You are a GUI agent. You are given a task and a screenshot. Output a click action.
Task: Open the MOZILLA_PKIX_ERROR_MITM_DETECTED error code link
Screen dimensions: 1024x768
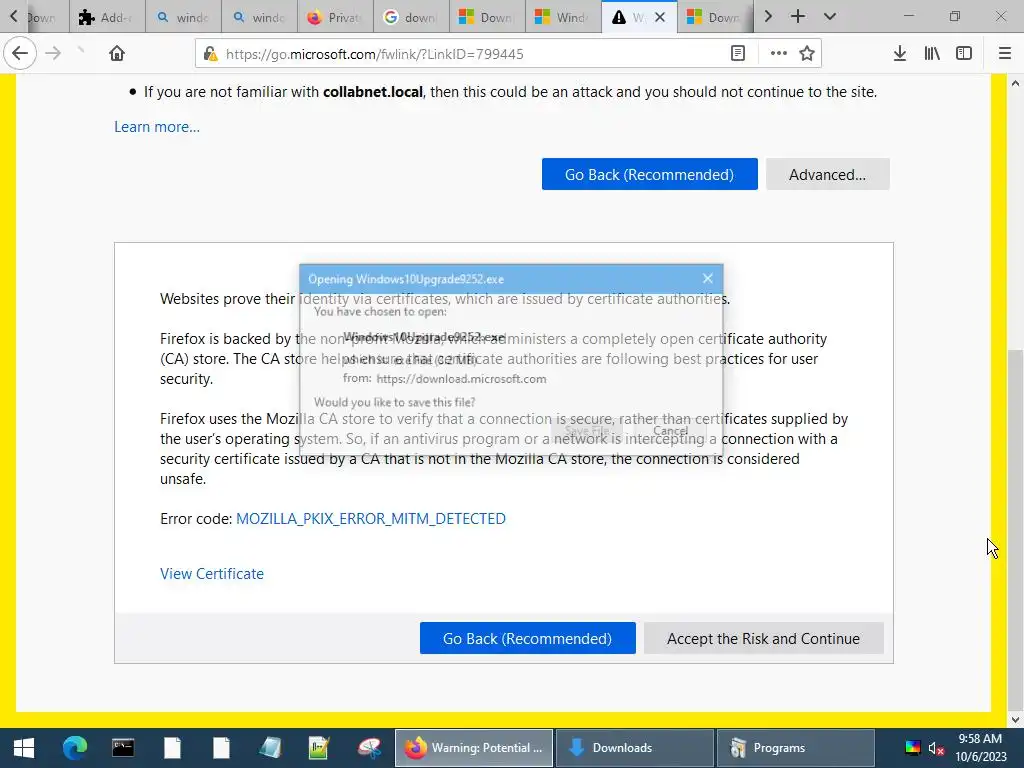coord(370,519)
